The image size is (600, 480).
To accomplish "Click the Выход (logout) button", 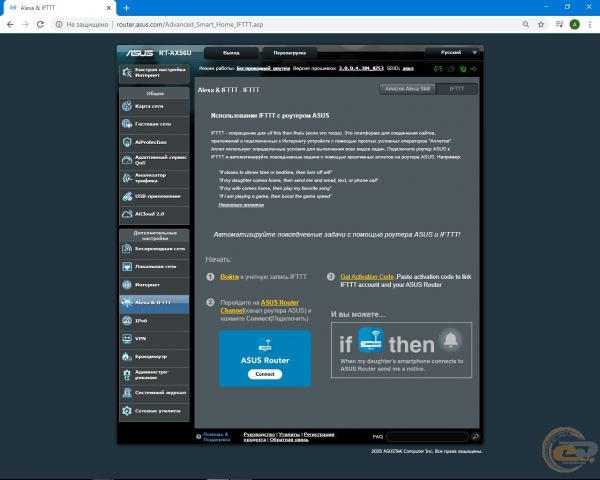I will click(231, 53).
